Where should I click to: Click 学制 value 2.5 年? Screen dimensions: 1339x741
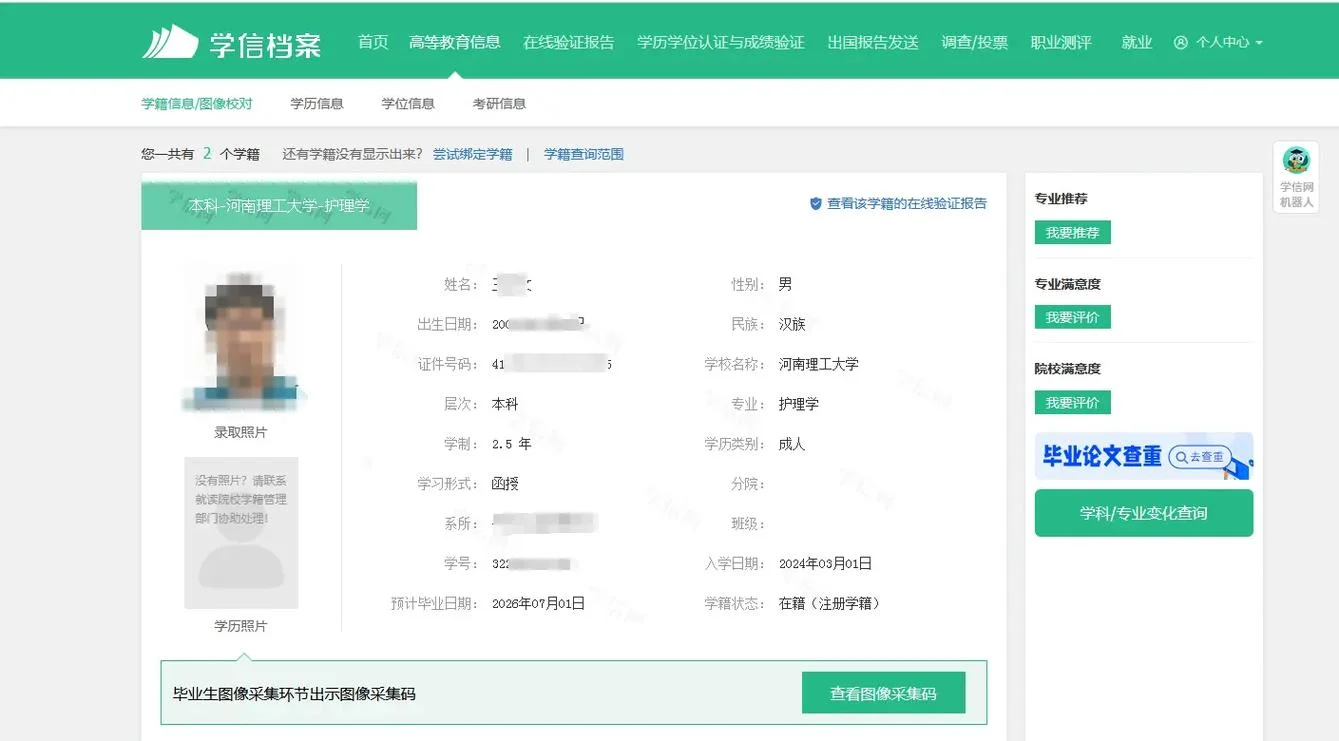(511, 444)
